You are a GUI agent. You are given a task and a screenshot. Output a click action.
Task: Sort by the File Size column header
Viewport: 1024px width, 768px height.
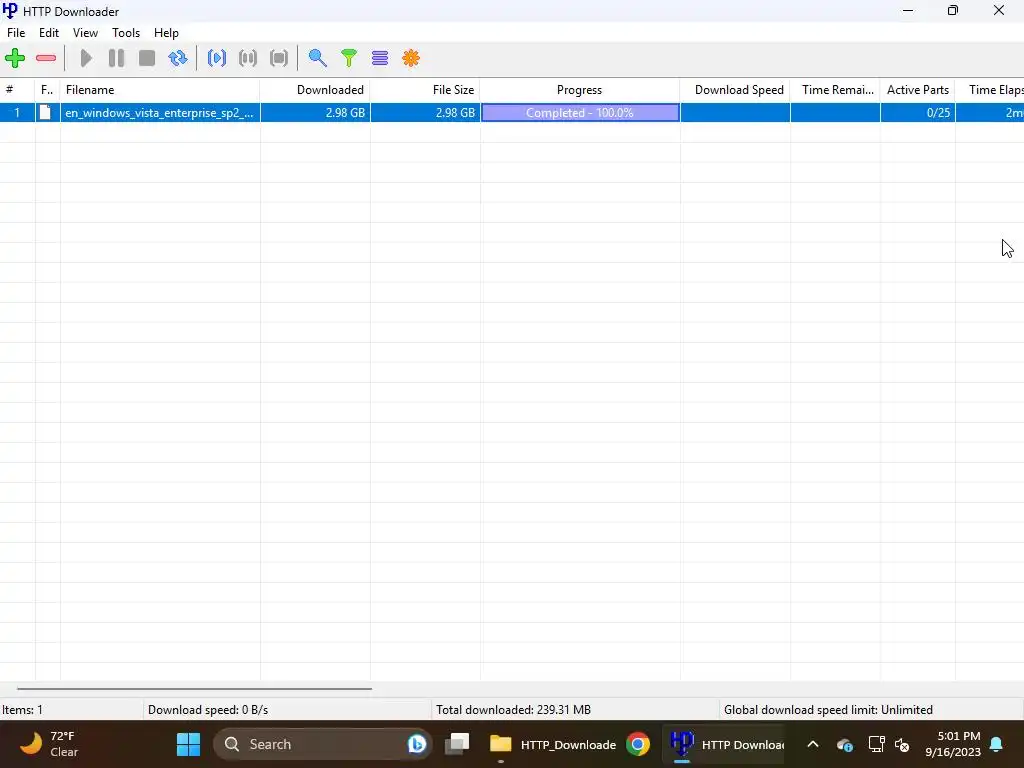pyautogui.click(x=425, y=89)
